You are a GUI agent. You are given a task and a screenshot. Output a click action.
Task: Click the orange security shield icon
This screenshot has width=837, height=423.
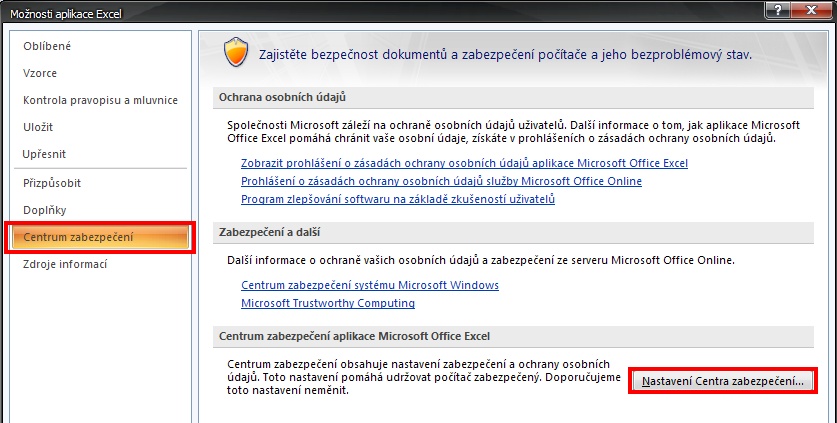tap(236, 53)
